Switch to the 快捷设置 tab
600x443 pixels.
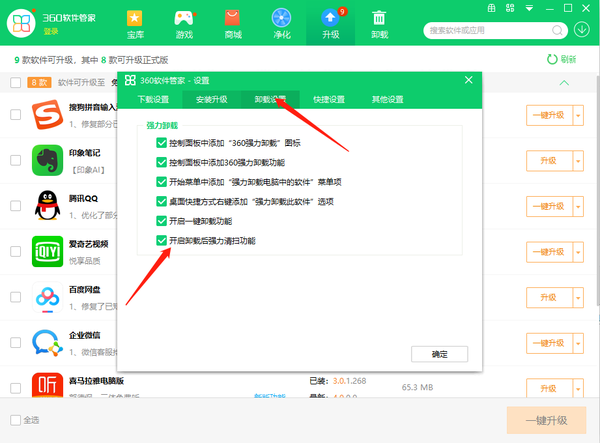click(328, 100)
